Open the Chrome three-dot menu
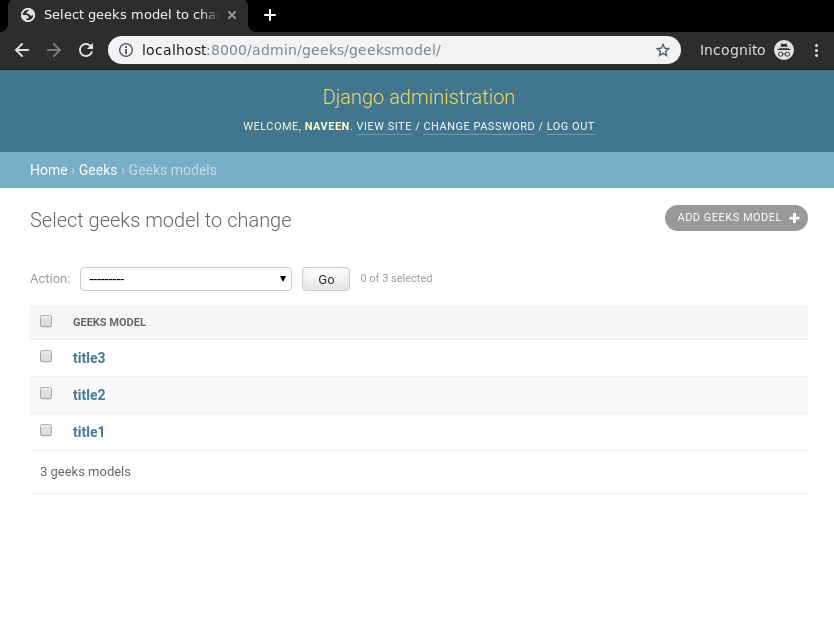 click(x=816, y=50)
